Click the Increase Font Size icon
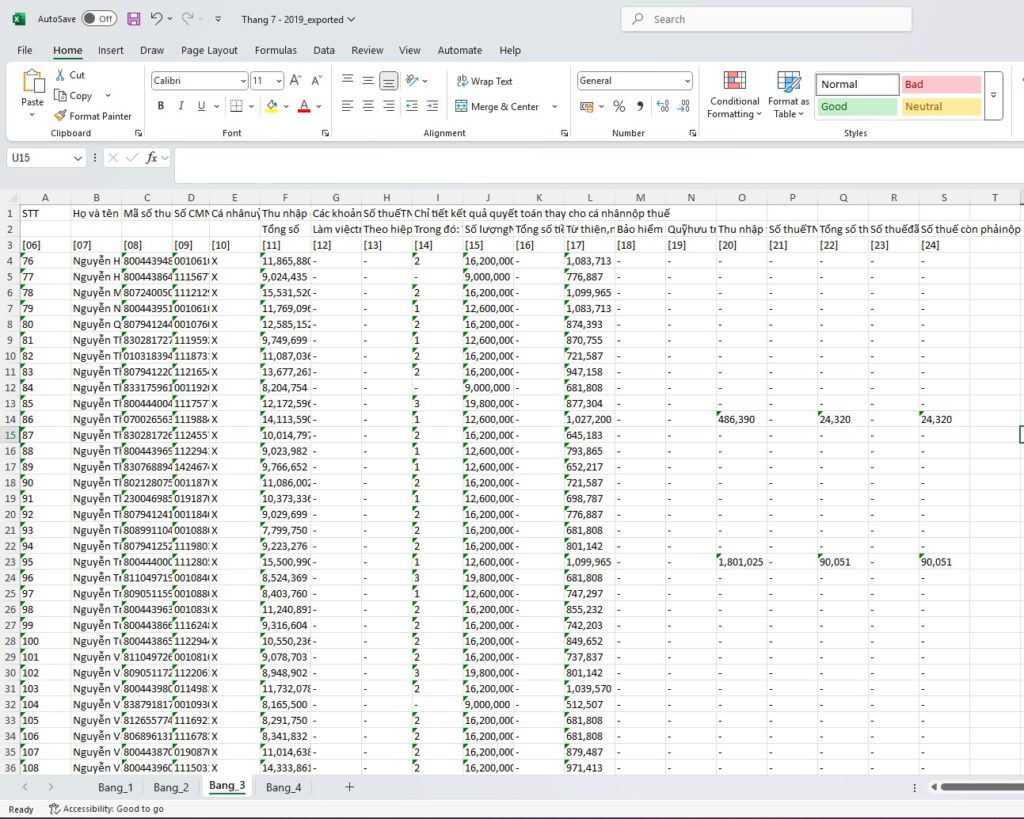Image resolution: width=1024 pixels, height=819 pixels. (297, 81)
